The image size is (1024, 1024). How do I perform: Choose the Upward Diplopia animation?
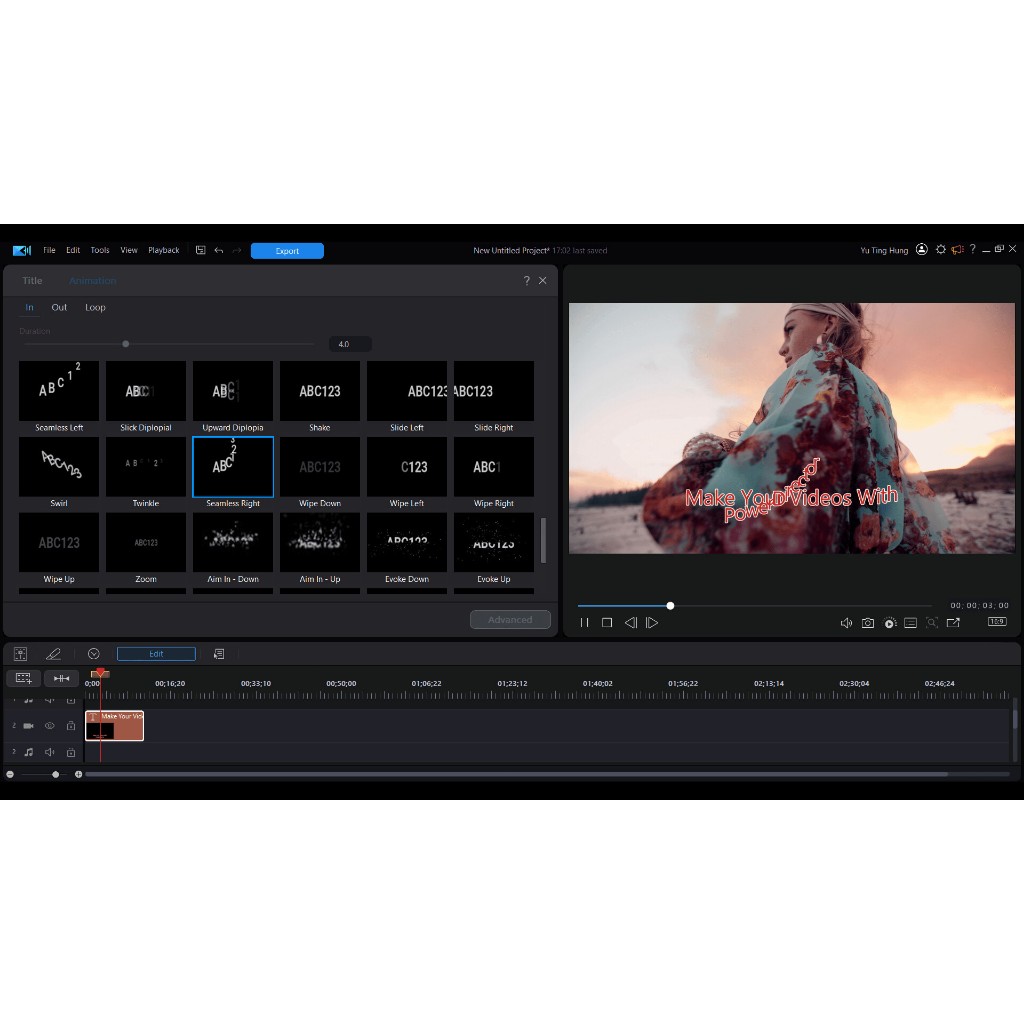(x=232, y=396)
